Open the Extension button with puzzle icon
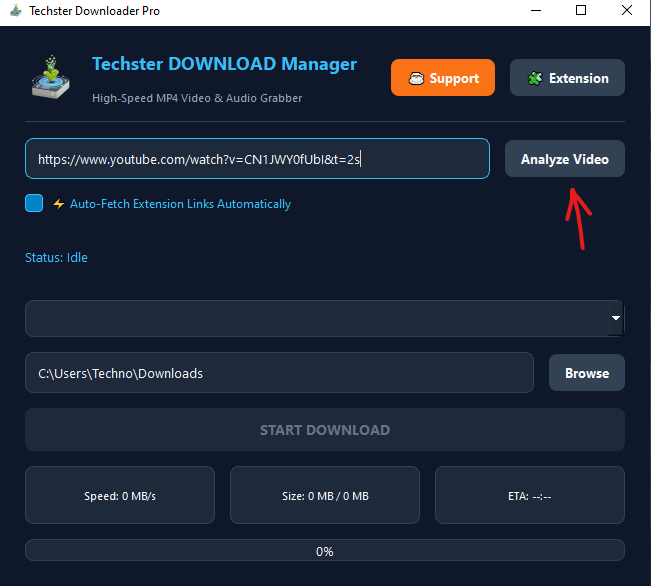 (567, 78)
